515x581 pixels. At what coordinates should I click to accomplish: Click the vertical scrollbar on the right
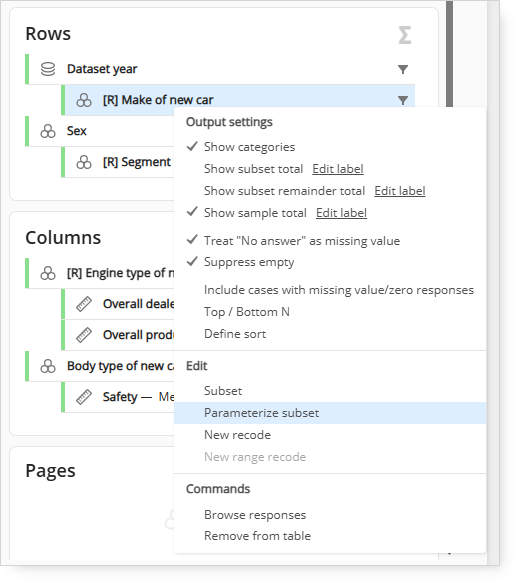tap(449, 54)
